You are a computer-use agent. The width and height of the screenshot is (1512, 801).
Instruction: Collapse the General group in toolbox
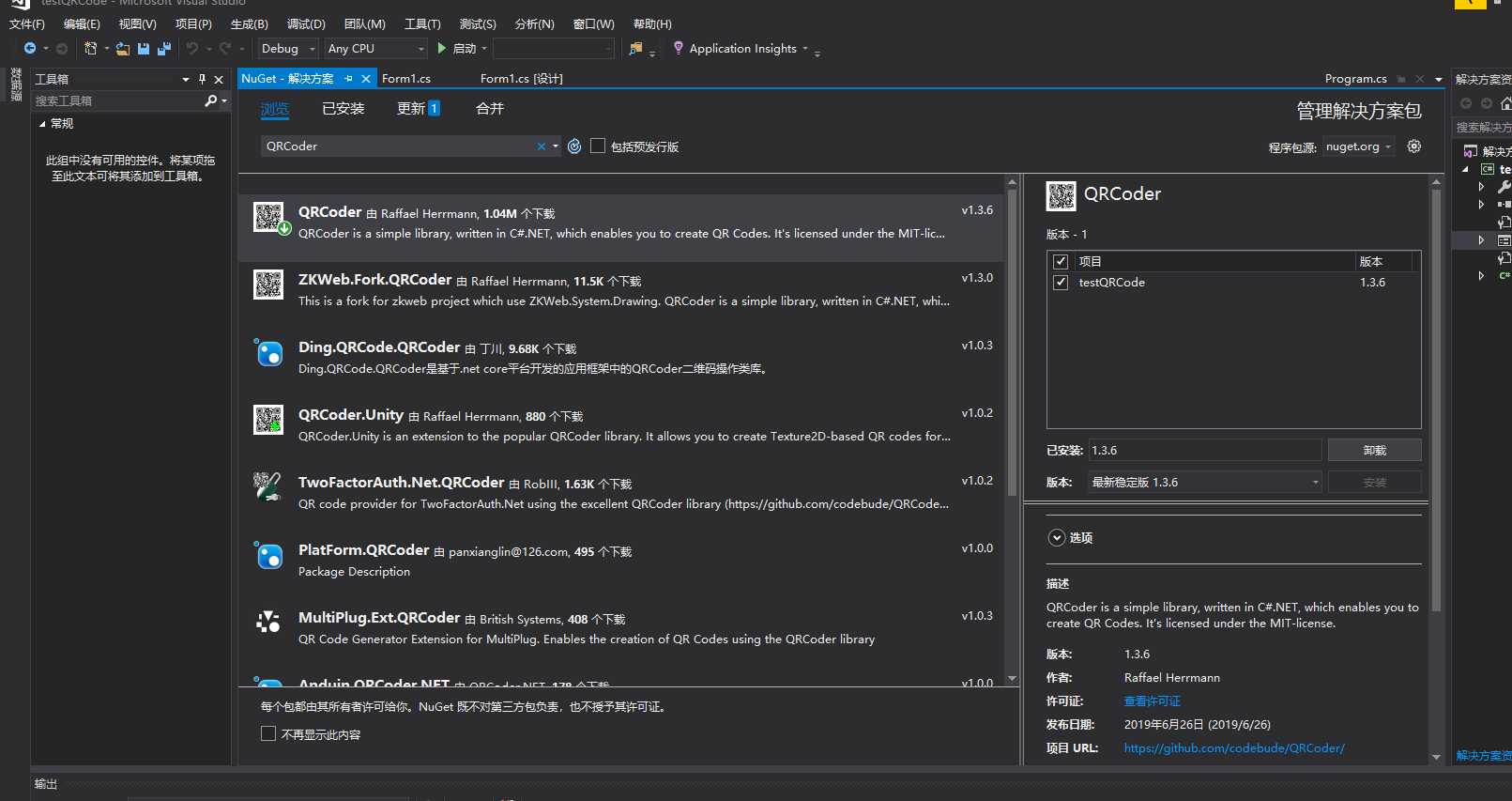tap(42, 124)
